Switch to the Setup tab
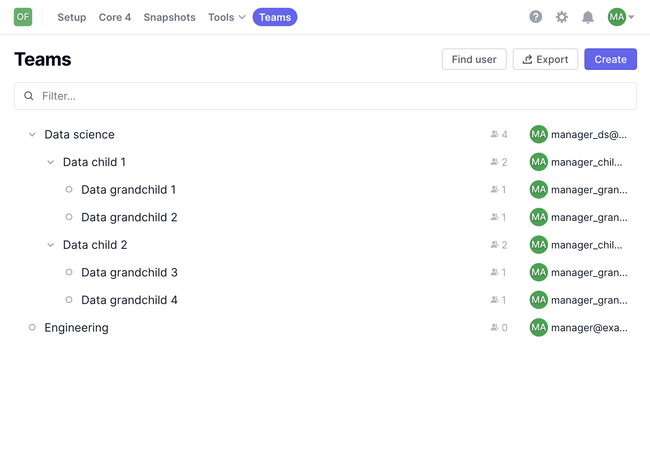Image resolution: width=650 pixels, height=454 pixels. pyautogui.click(x=72, y=17)
